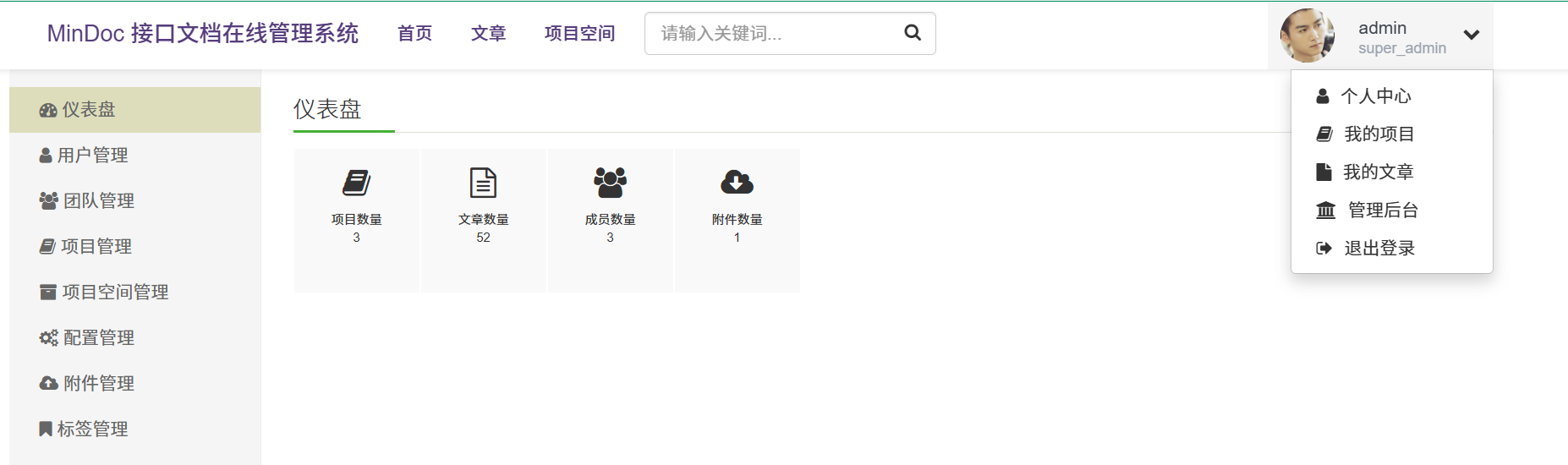The image size is (1568, 465).
Task: Open 我的项目 from the user menu
Action: (1379, 134)
